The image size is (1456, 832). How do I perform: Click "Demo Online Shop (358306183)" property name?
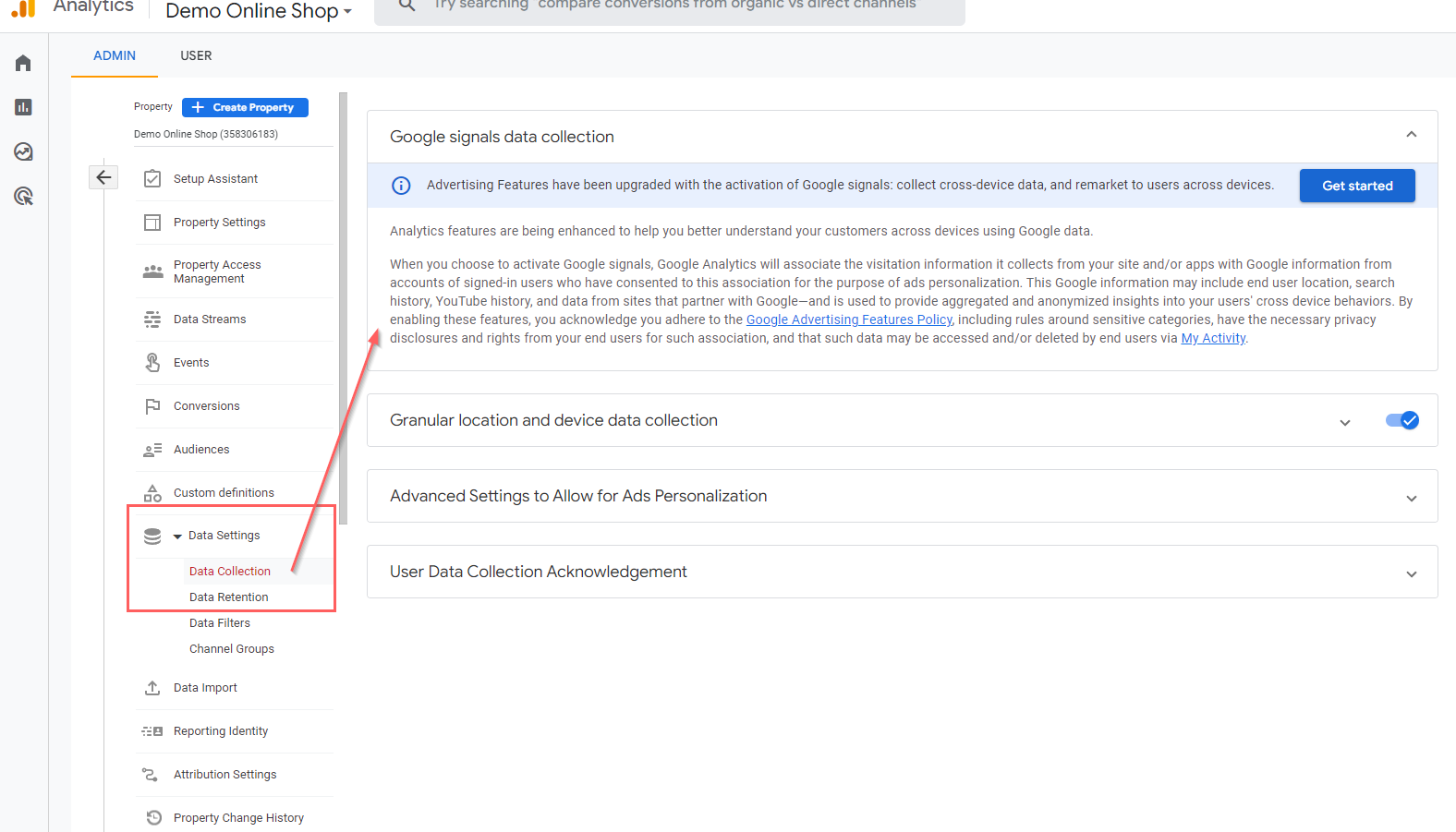tap(206, 134)
